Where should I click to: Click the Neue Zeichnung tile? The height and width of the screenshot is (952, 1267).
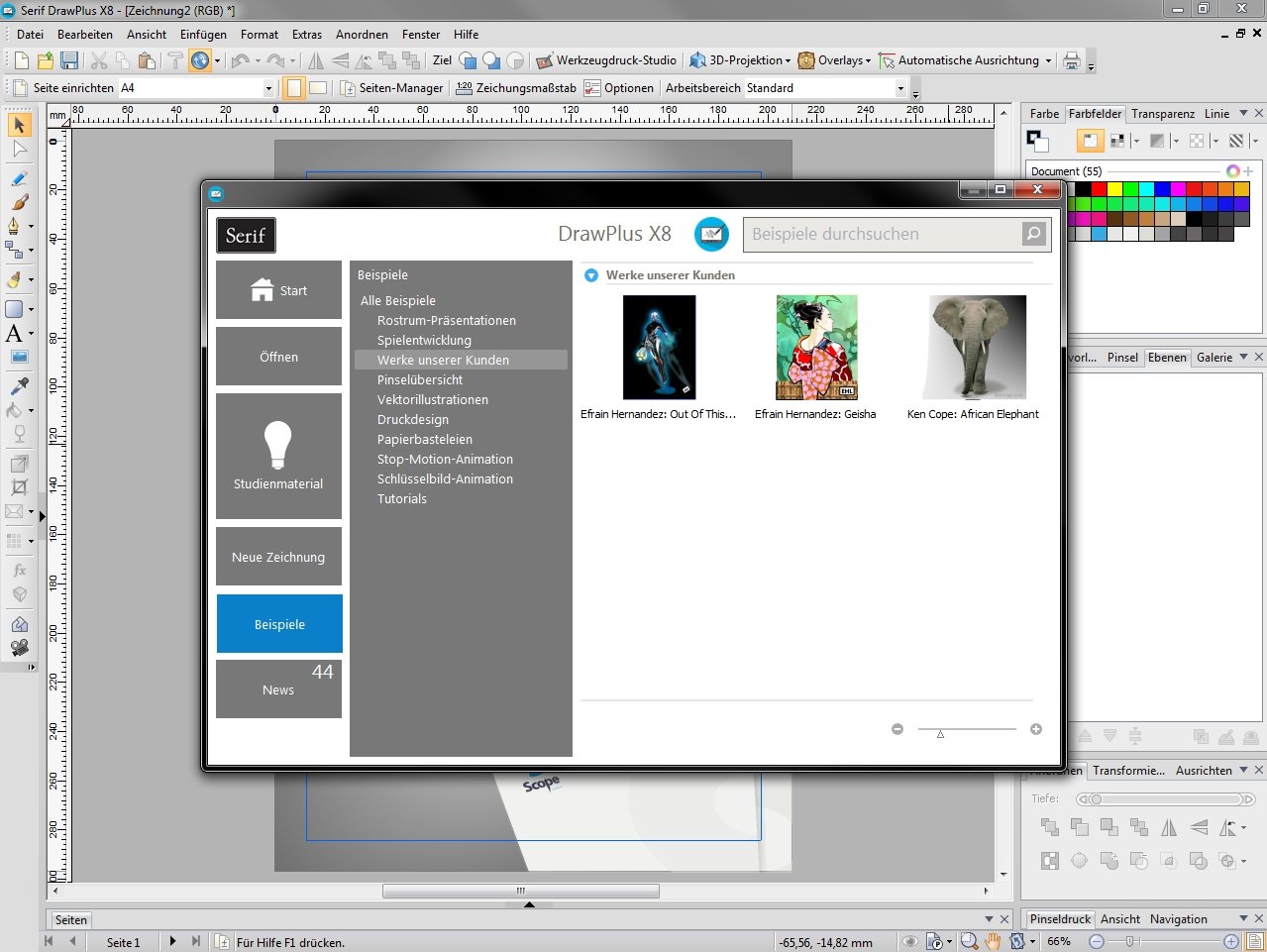point(278,557)
